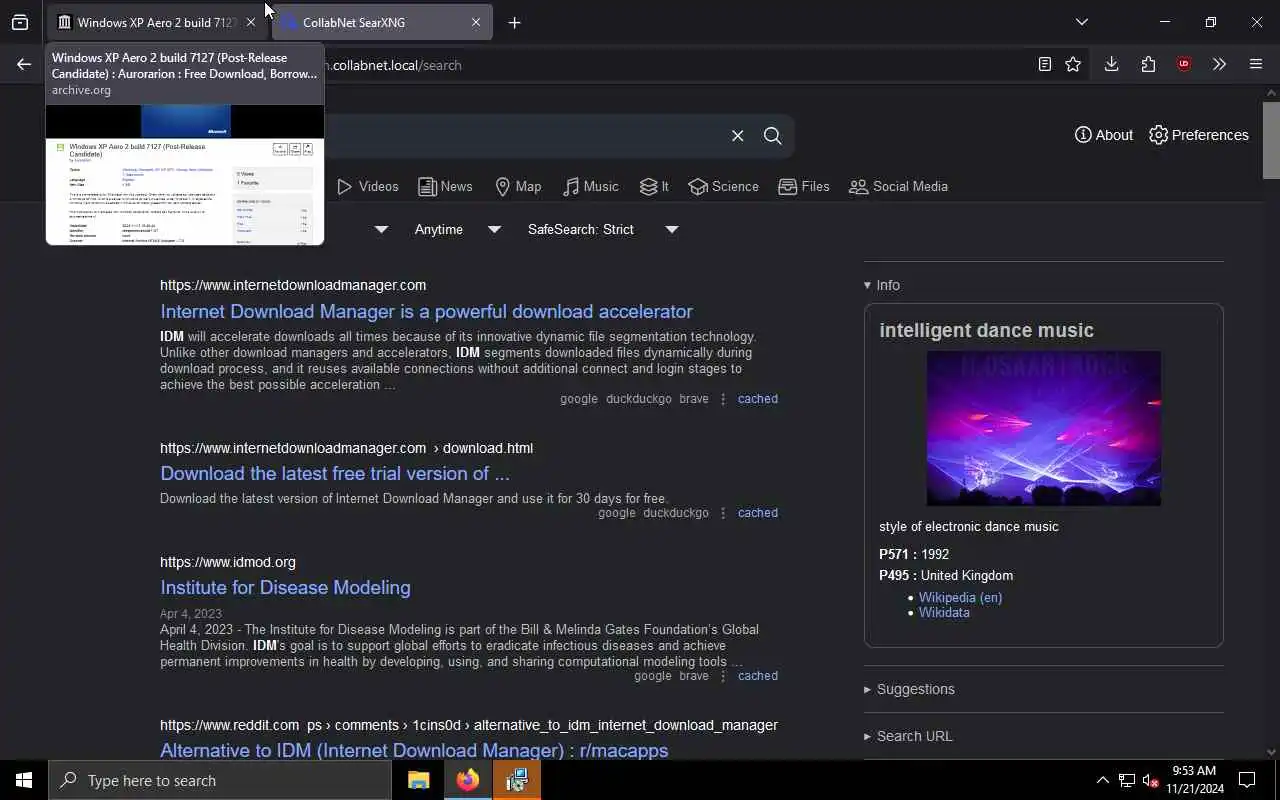Switch to the It category

click(x=655, y=186)
